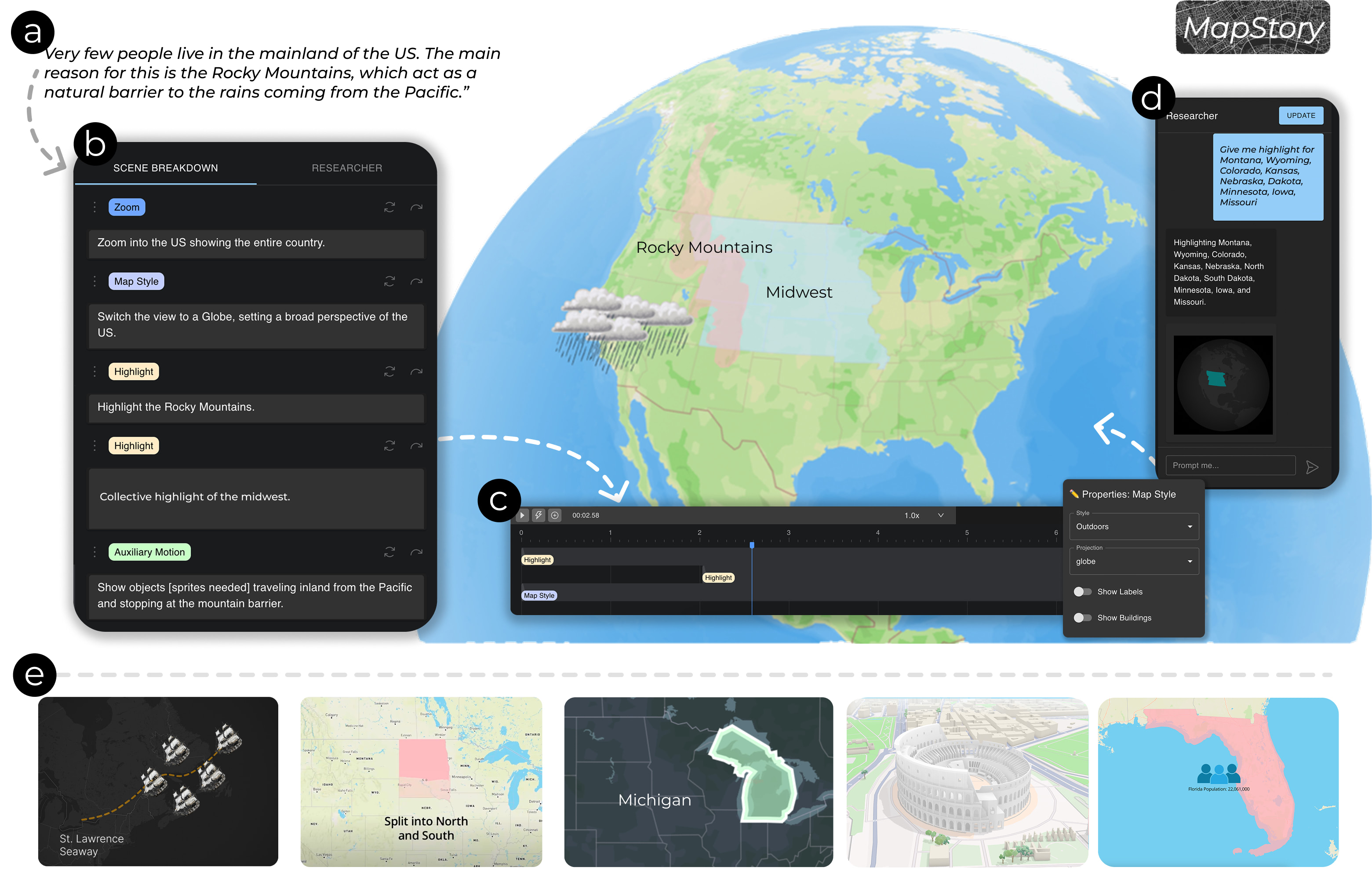Click the blue playhead on the timeline
Screen dimensions: 1372x878
click(x=752, y=546)
